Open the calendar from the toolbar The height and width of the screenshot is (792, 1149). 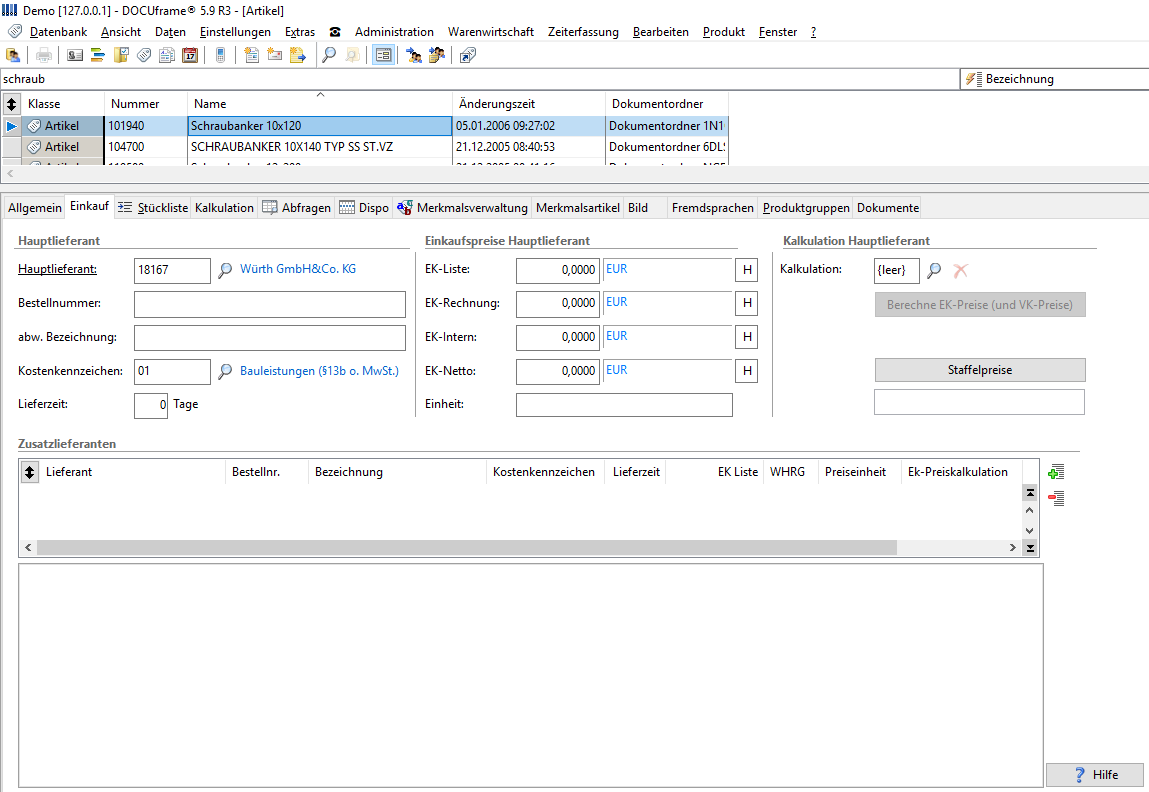click(190, 55)
